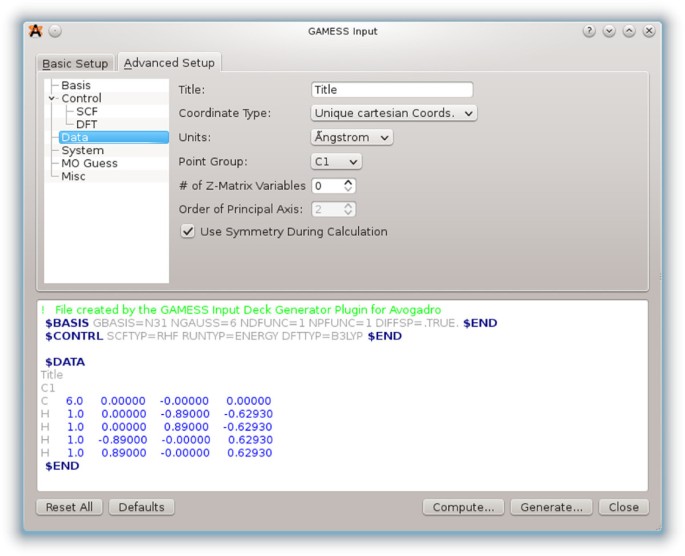Click the final $END line in preview

(62, 466)
